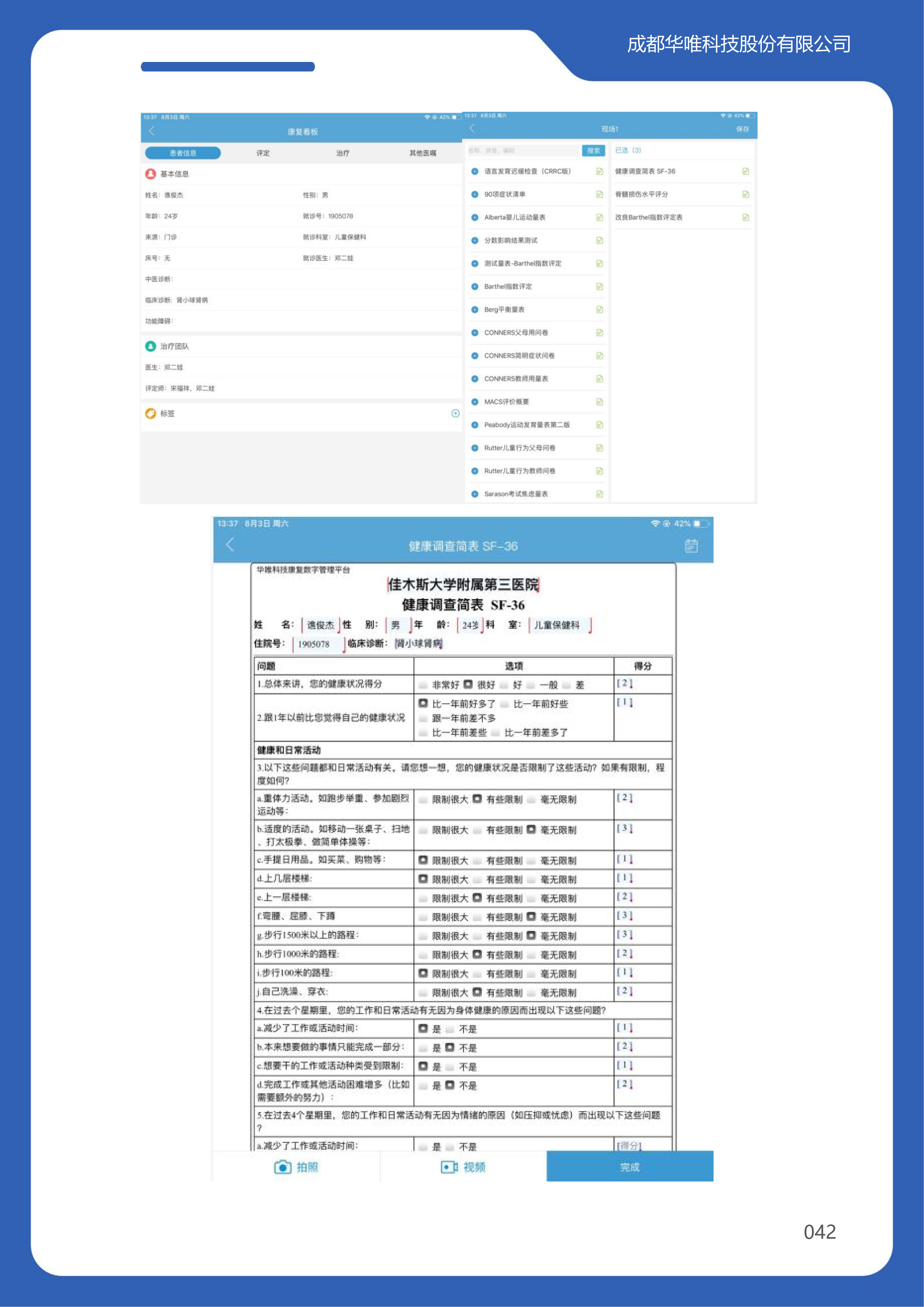Select the Barthel指数评定 row label
The height and width of the screenshot is (1307, 924).
click(508, 286)
